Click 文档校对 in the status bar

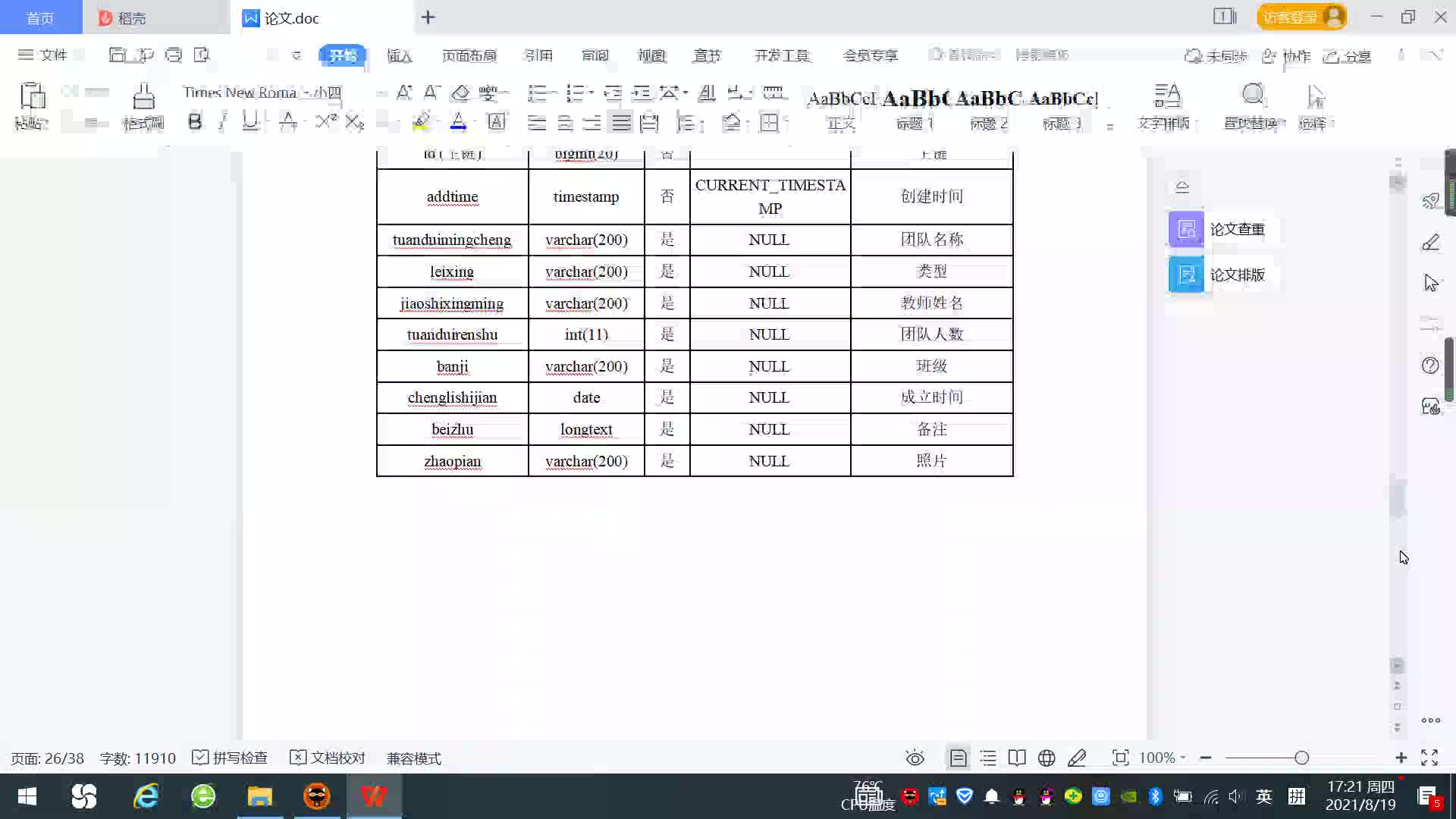328,758
